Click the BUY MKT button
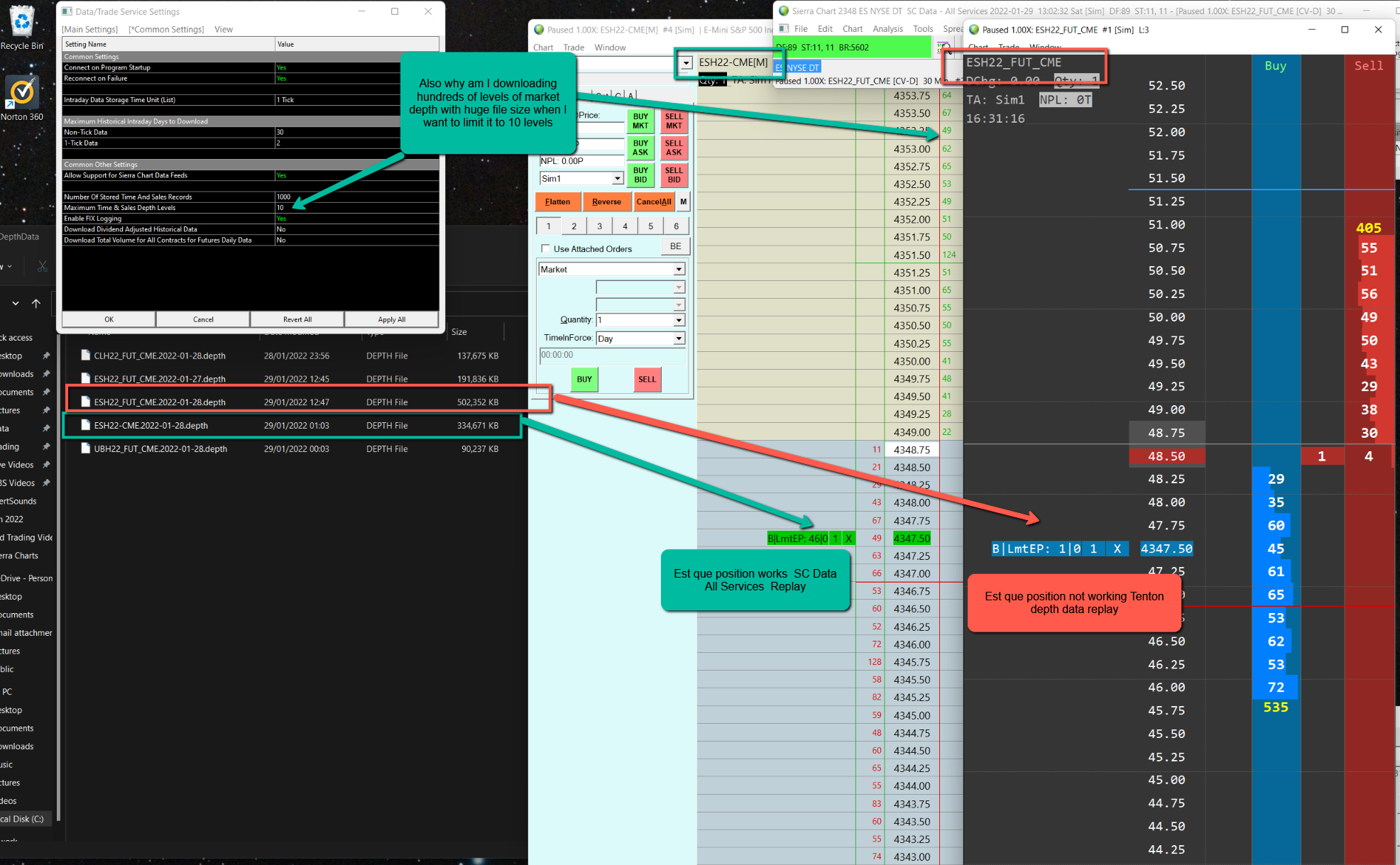The height and width of the screenshot is (865, 1400). [x=640, y=121]
